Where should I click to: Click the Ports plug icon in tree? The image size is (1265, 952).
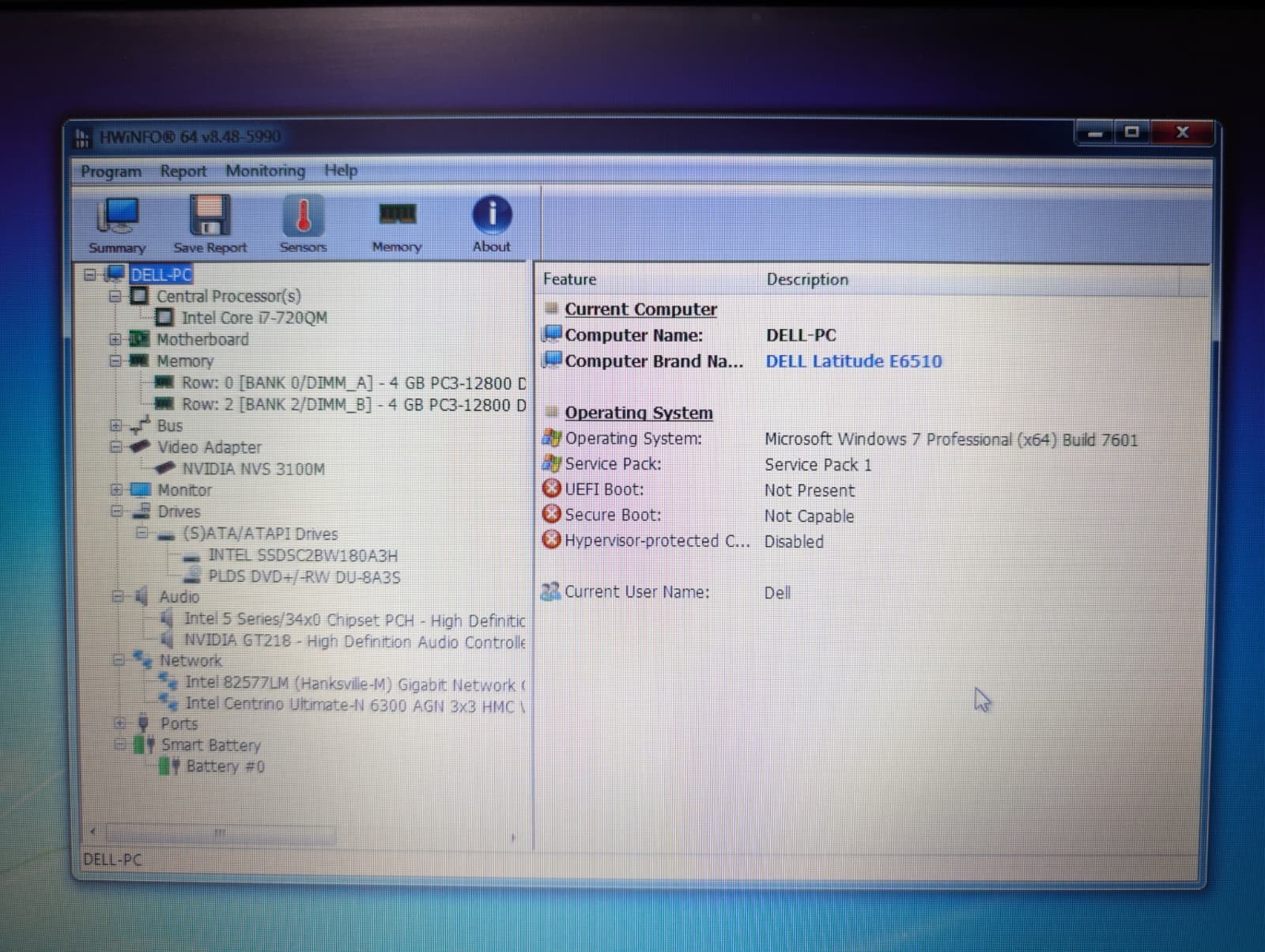143,723
